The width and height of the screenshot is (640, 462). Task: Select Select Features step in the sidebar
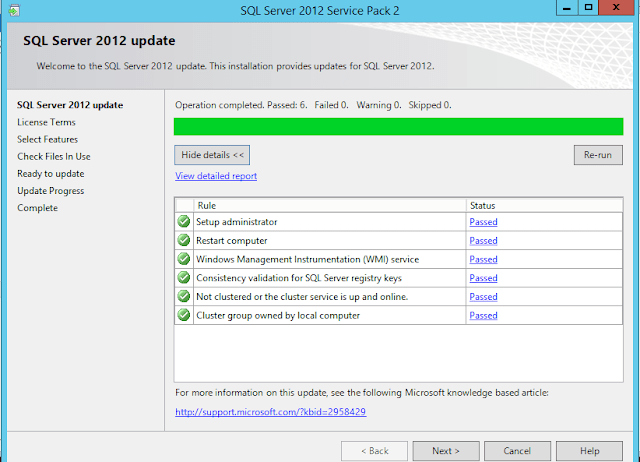tap(47, 139)
